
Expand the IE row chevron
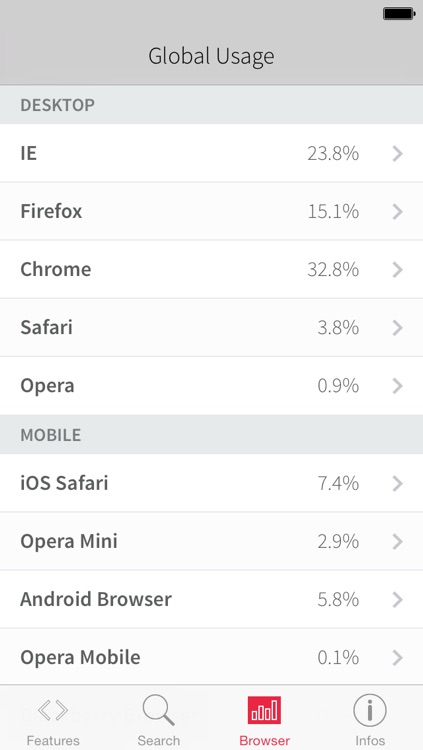pyautogui.click(x=398, y=154)
